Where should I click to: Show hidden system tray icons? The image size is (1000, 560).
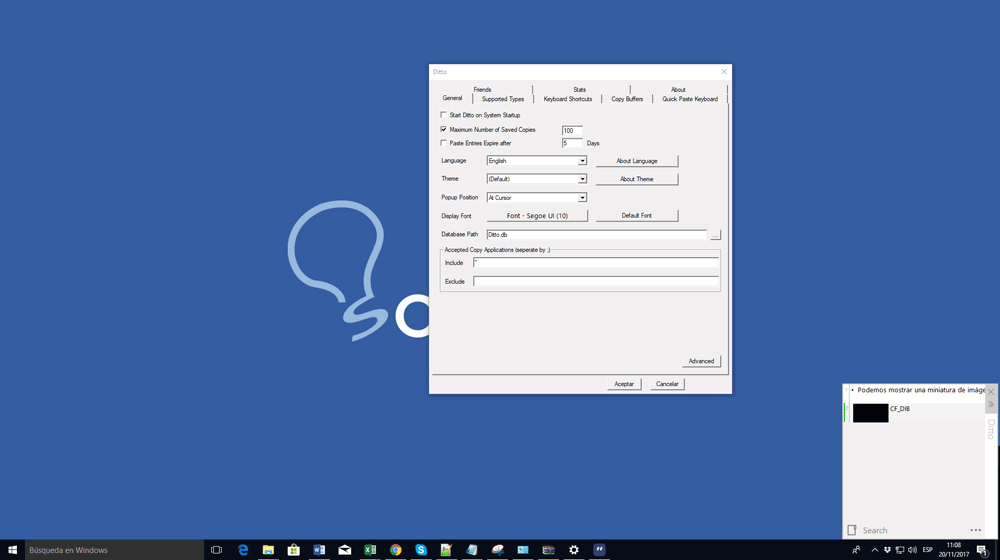pyautogui.click(x=874, y=550)
